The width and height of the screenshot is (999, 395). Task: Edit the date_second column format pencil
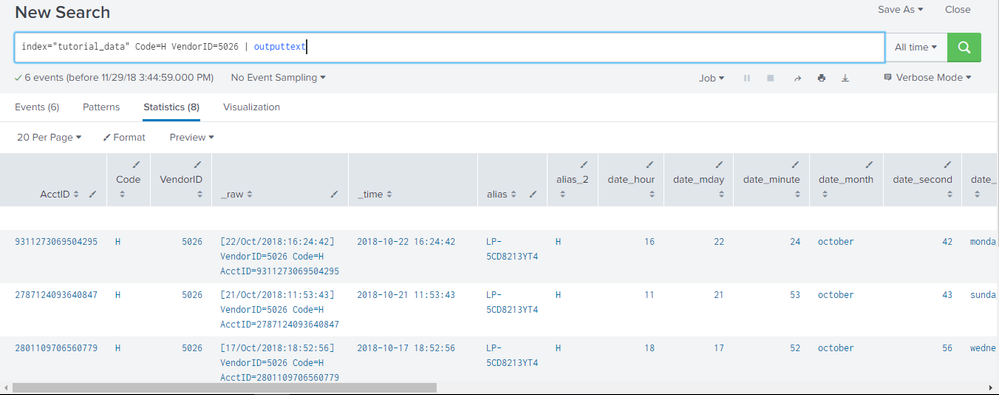pyautogui.click(x=948, y=164)
